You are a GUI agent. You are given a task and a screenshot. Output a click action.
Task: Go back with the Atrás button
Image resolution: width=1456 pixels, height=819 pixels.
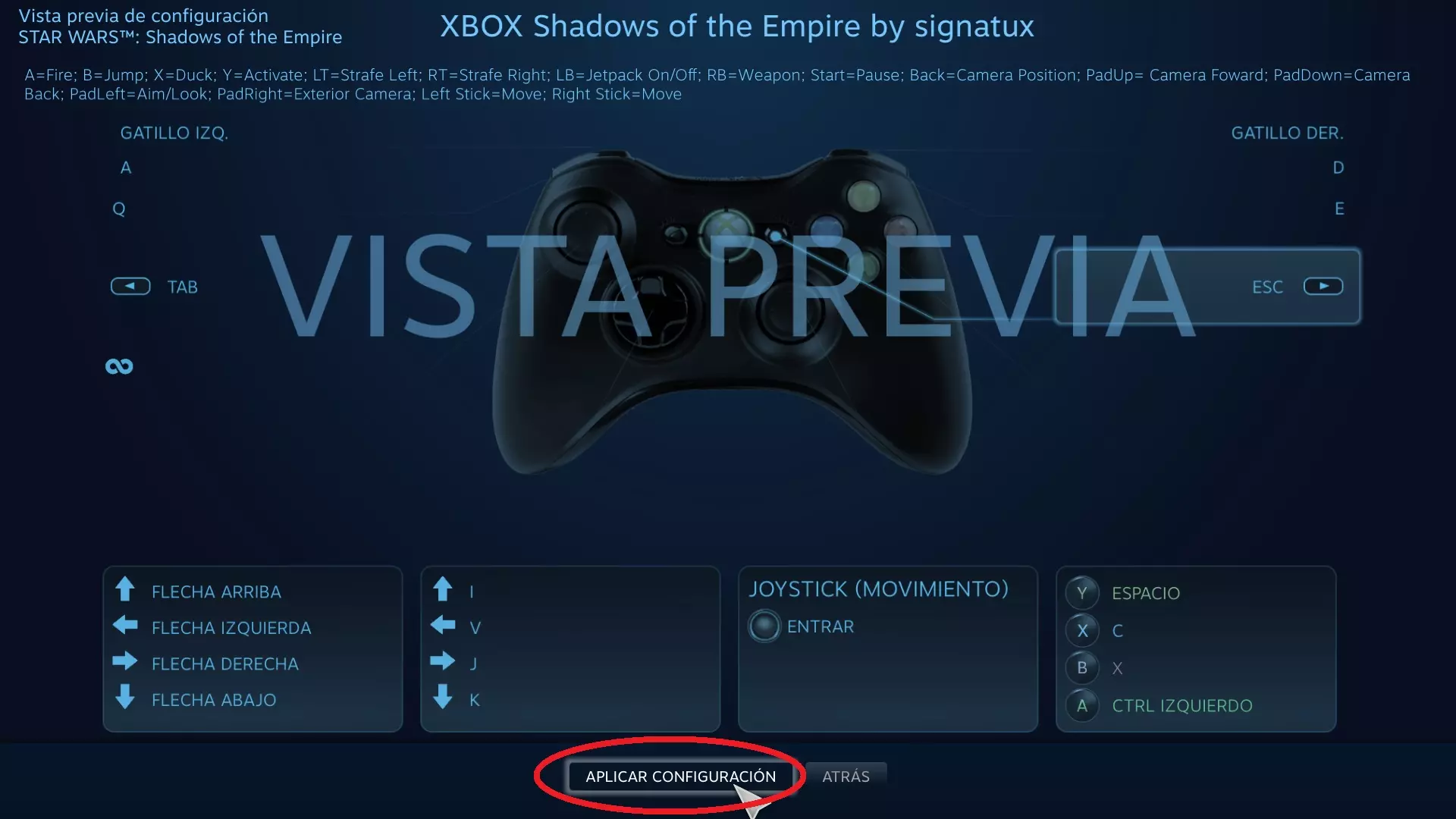[846, 777]
